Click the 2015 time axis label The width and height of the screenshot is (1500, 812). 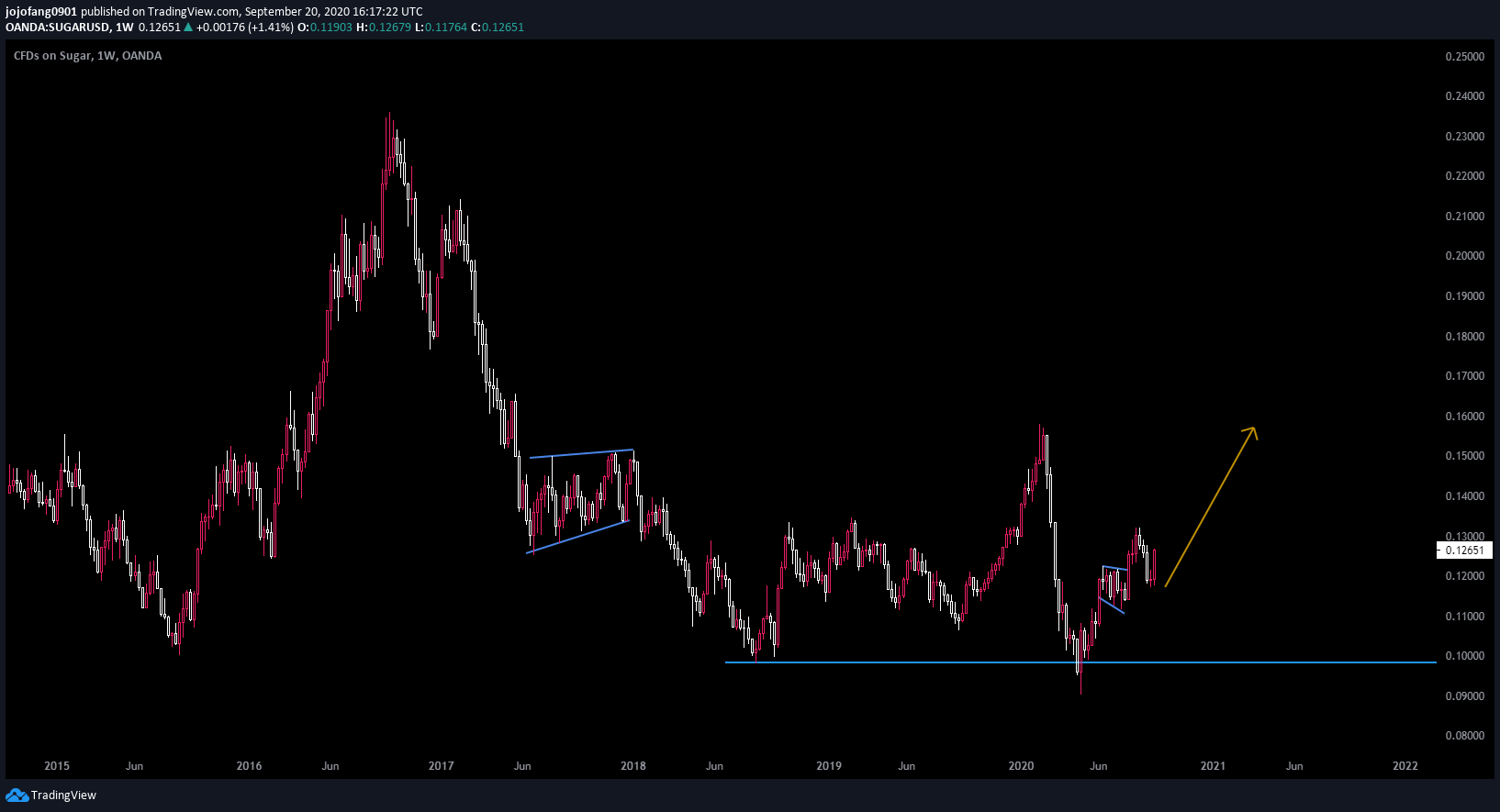57,766
